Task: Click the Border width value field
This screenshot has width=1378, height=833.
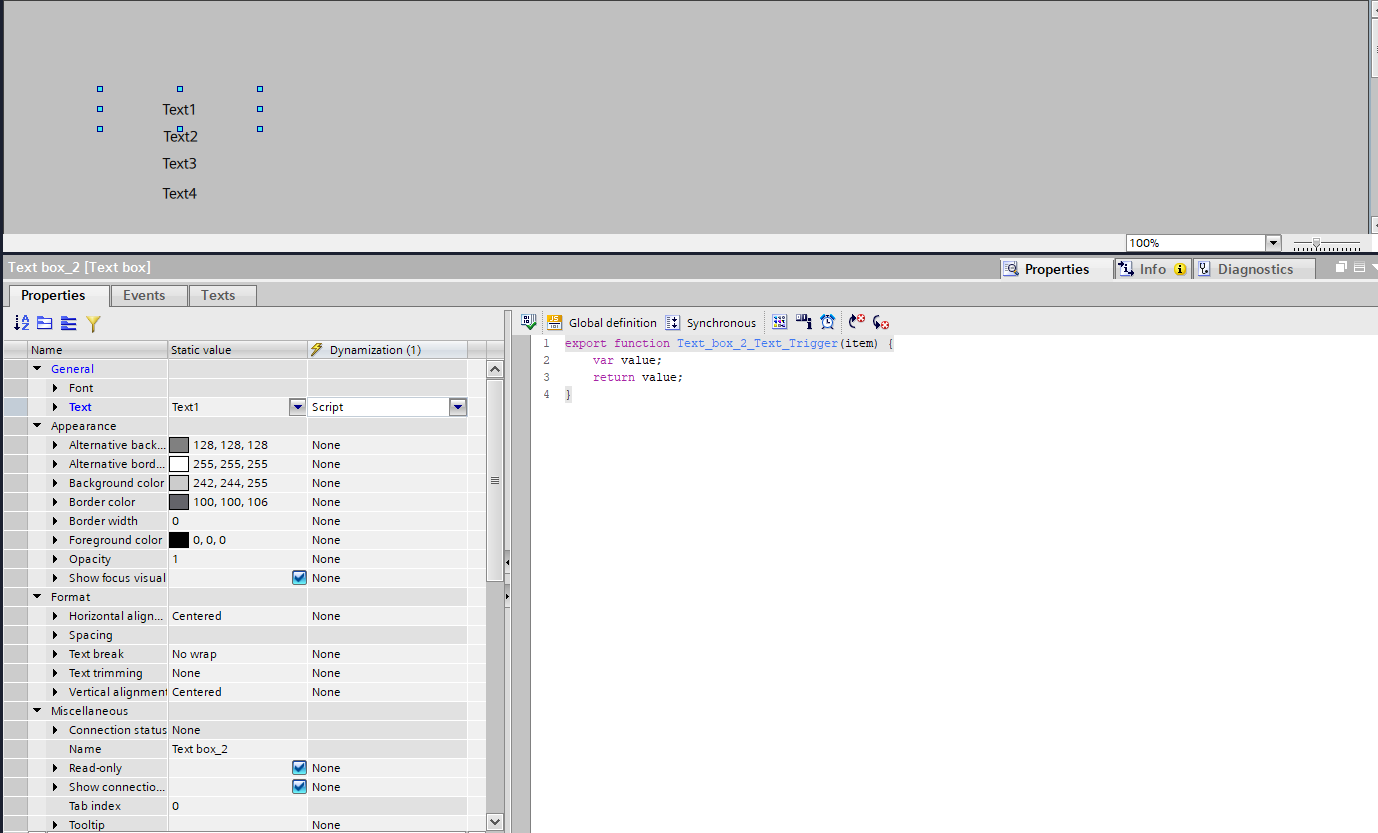Action: [236, 521]
